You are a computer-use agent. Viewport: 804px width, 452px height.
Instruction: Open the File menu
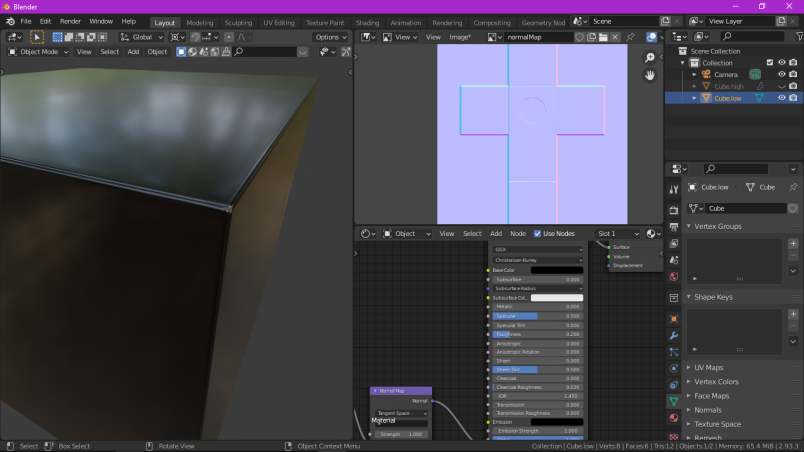[26, 22]
